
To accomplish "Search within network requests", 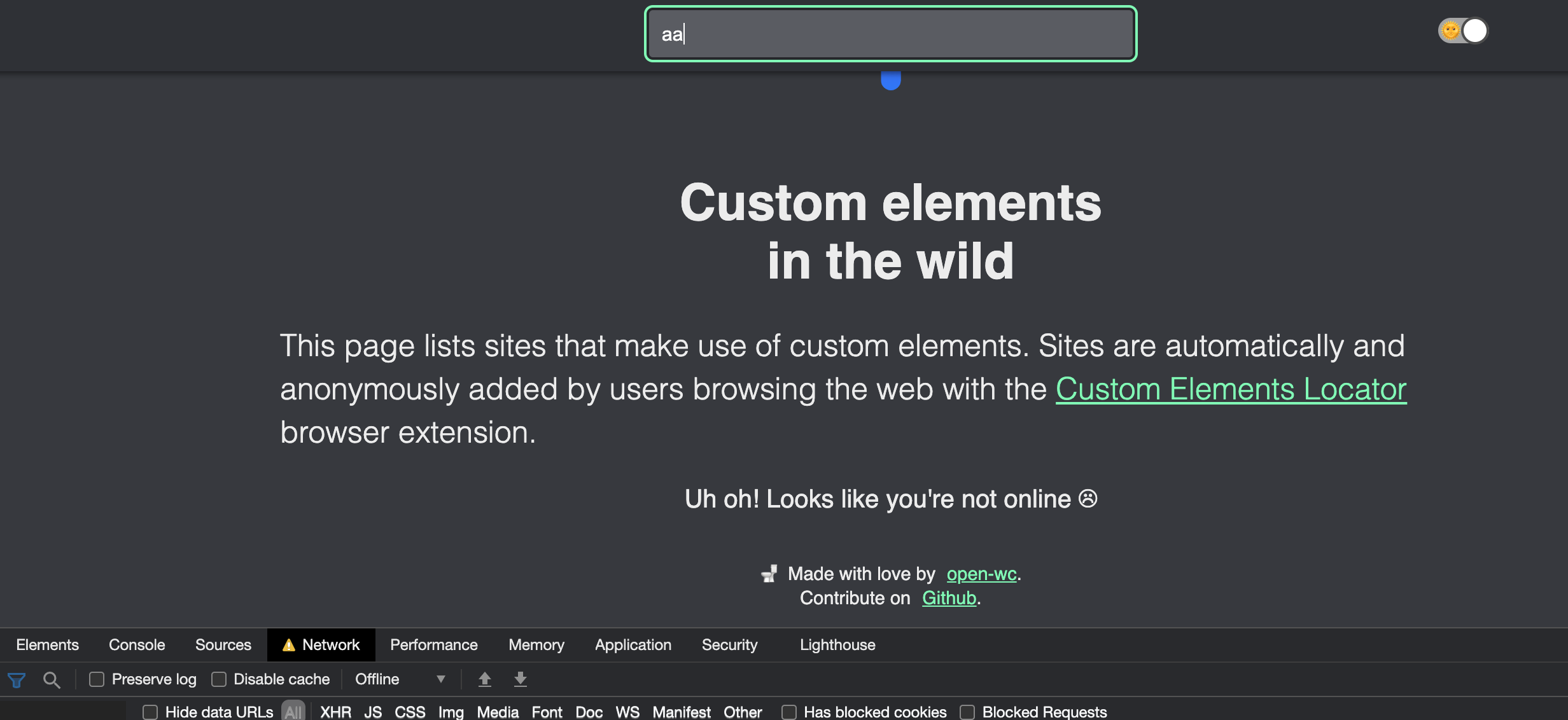I will click(53, 679).
